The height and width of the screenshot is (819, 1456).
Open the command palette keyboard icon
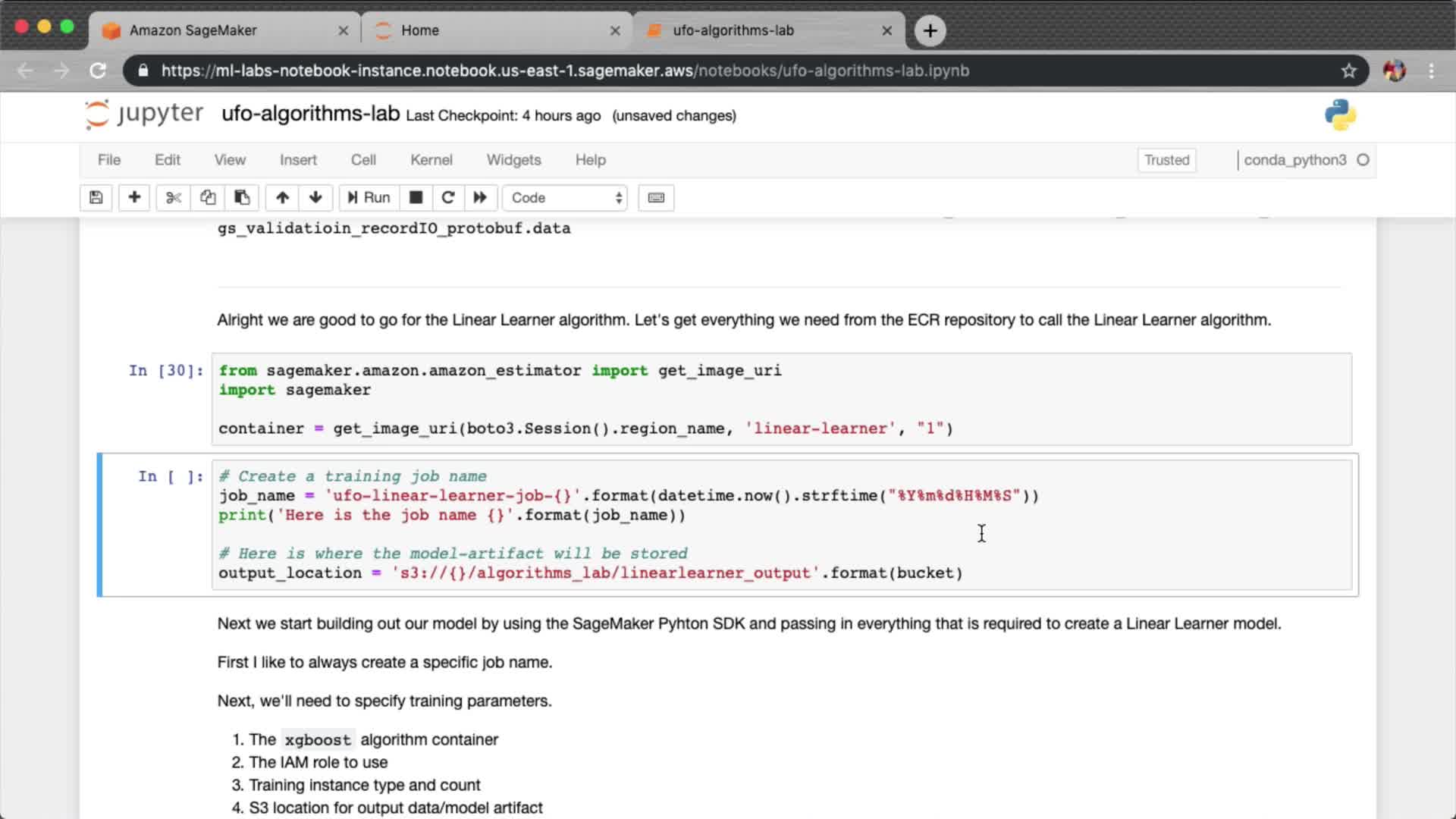pos(656,198)
